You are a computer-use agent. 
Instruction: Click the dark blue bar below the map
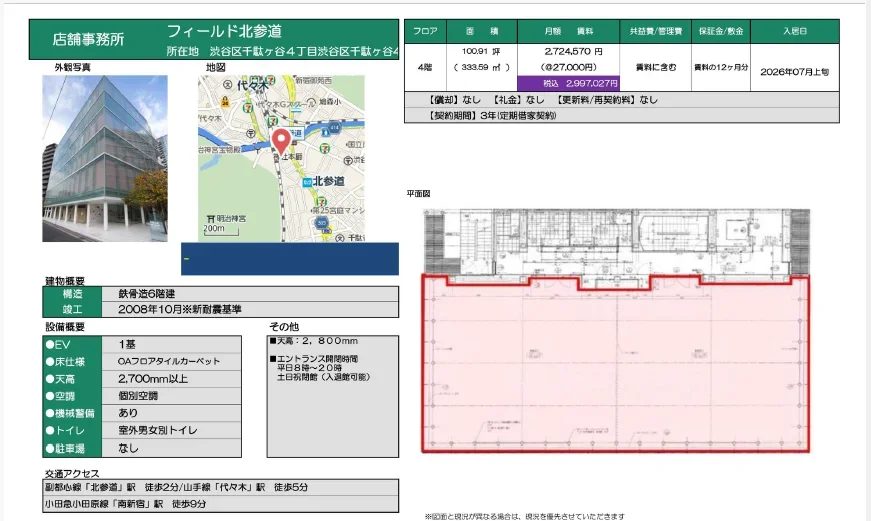pyautogui.click(x=290, y=258)
